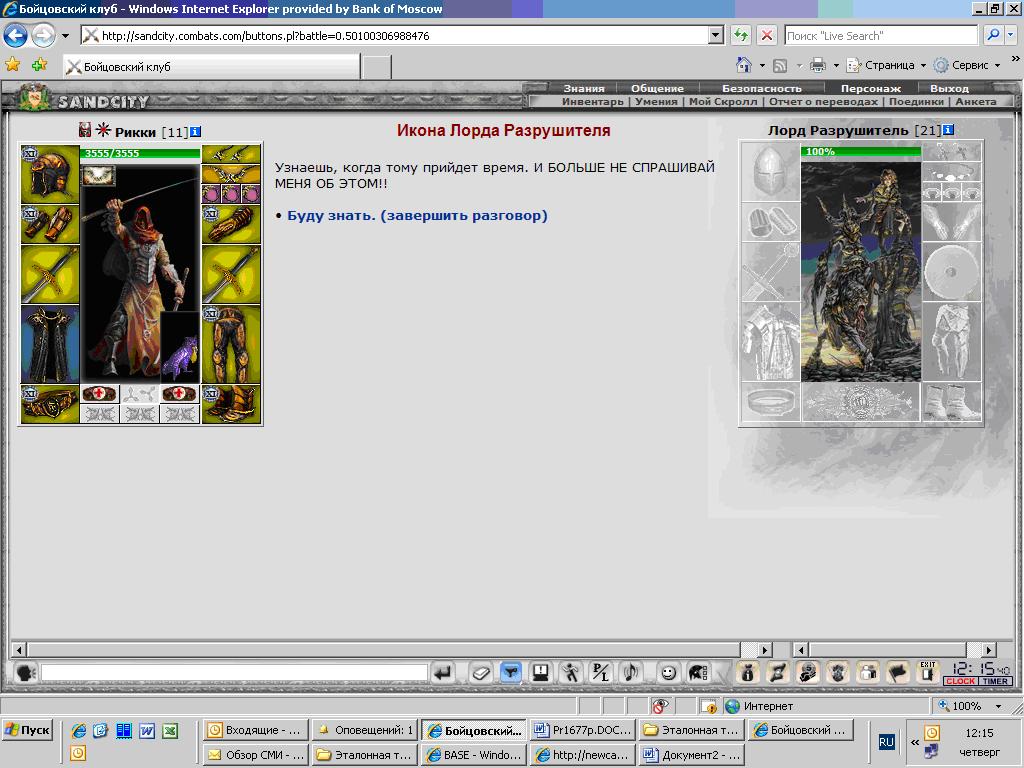The image size is (1024, 768).
Task: Open info for player Рикки
Action: [x=195, y=132]
